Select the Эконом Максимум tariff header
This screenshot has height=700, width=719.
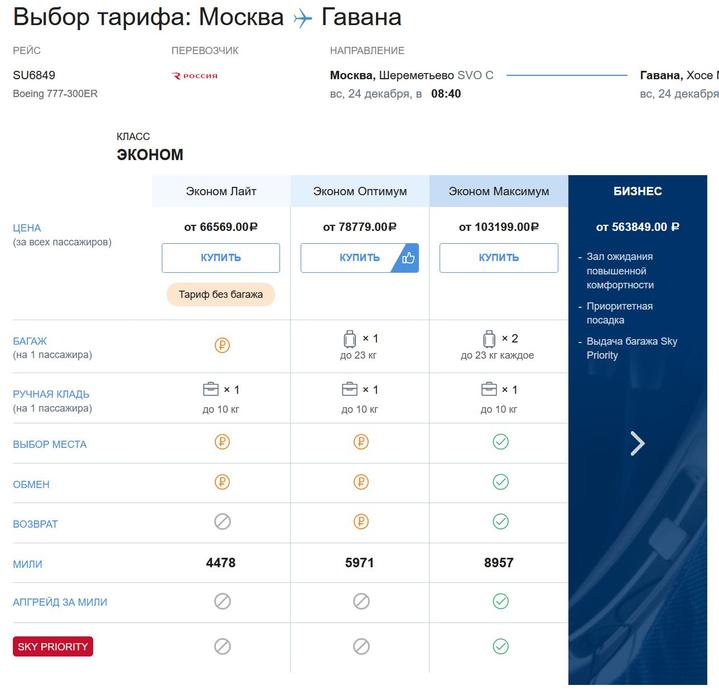pyautogui.click(x=499, y=191)
